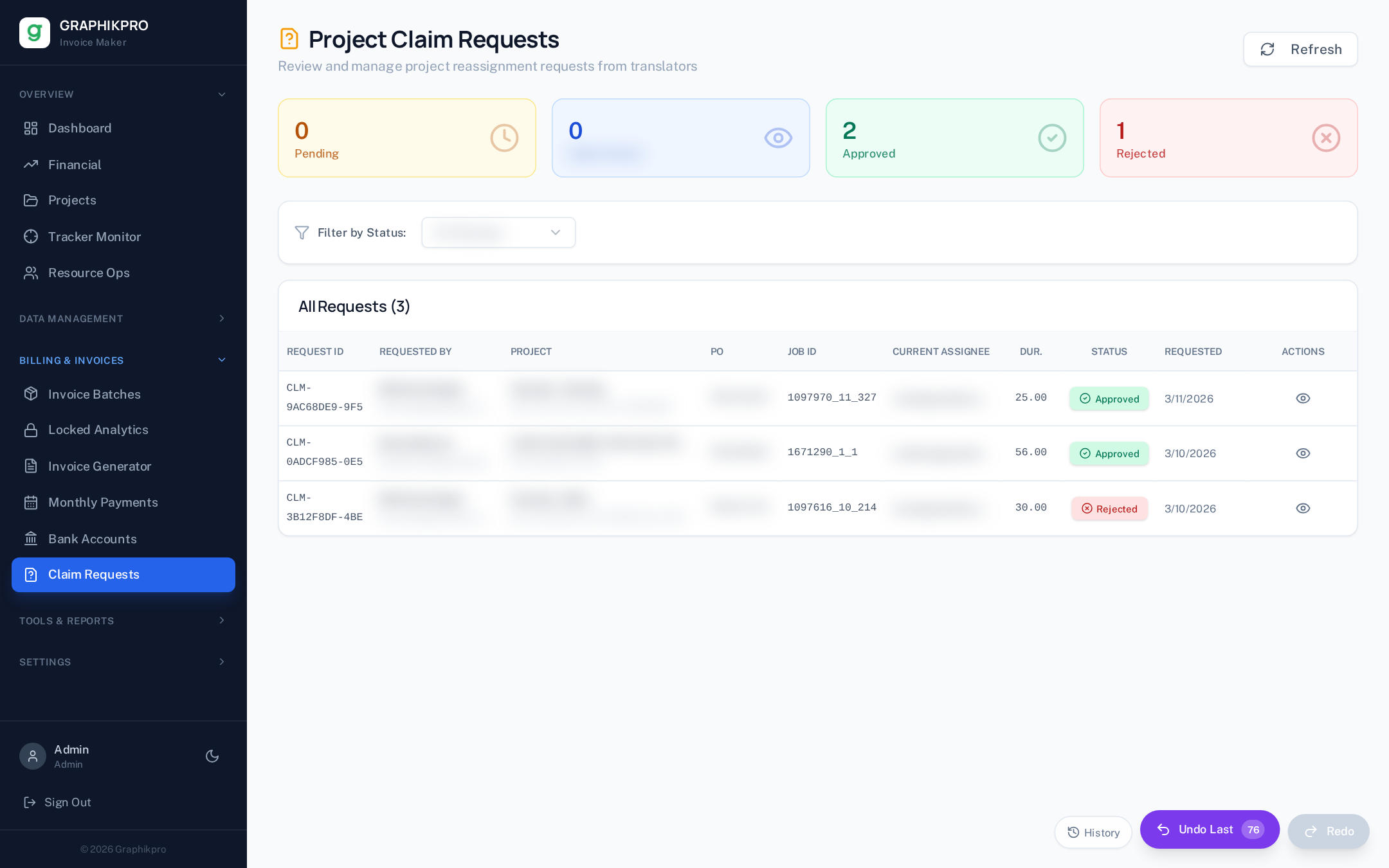Select the Rejected summary card
The image size is (1389, 868).
[x=1229, y=138]
